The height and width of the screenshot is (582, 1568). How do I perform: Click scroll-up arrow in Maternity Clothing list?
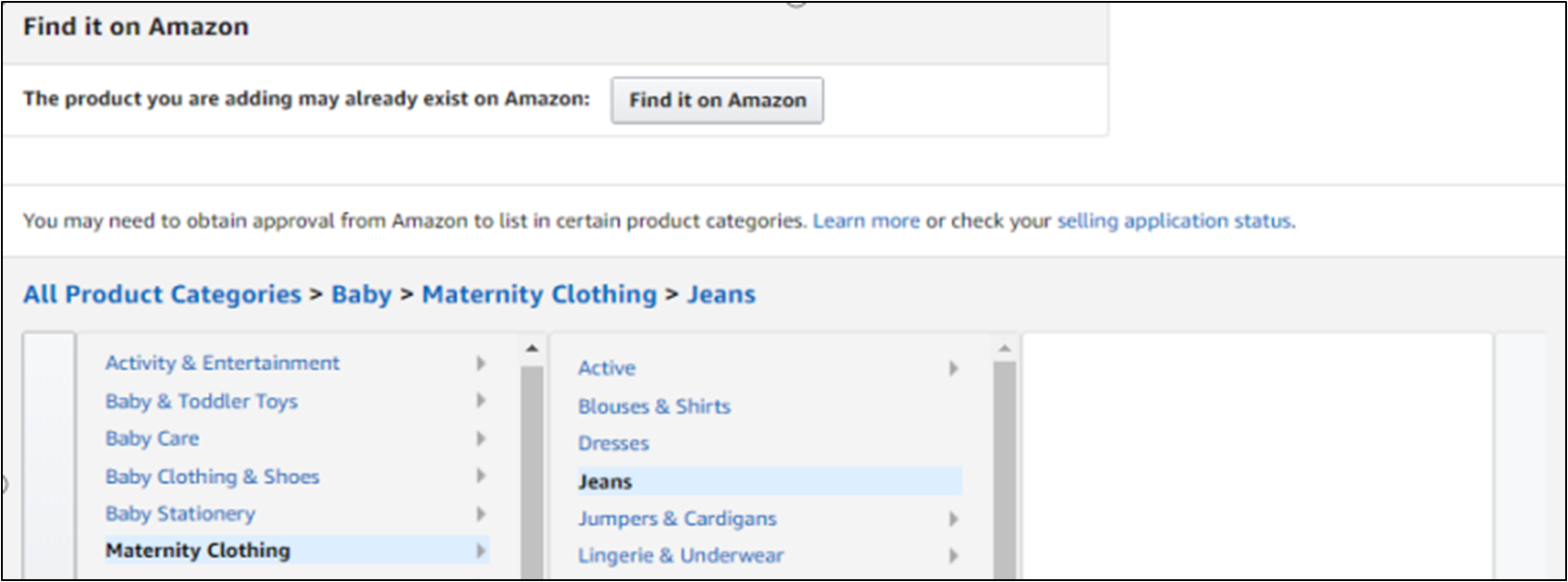pyautogui.click(x=1005, y=349)
